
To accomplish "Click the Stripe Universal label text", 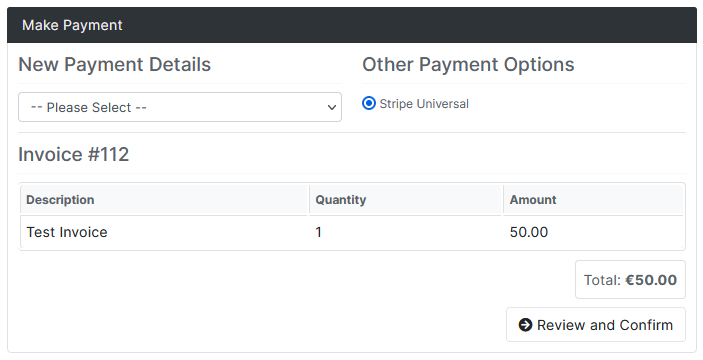I will pos(424,104).
